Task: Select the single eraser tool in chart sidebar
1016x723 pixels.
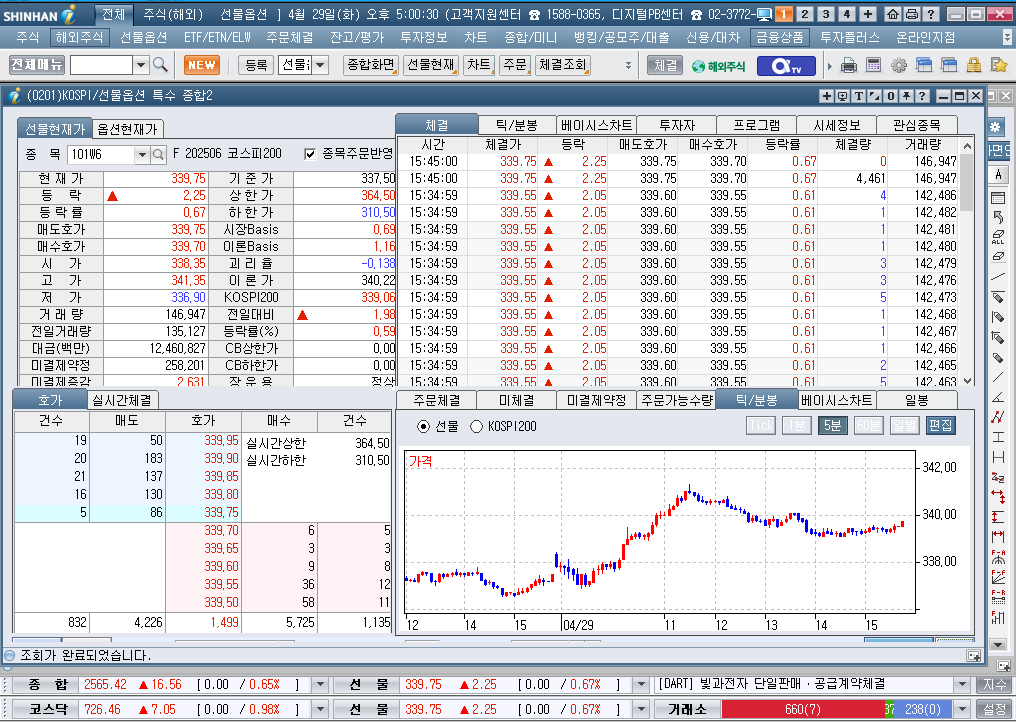Action: pyautogui.click(x=998, y=257)
